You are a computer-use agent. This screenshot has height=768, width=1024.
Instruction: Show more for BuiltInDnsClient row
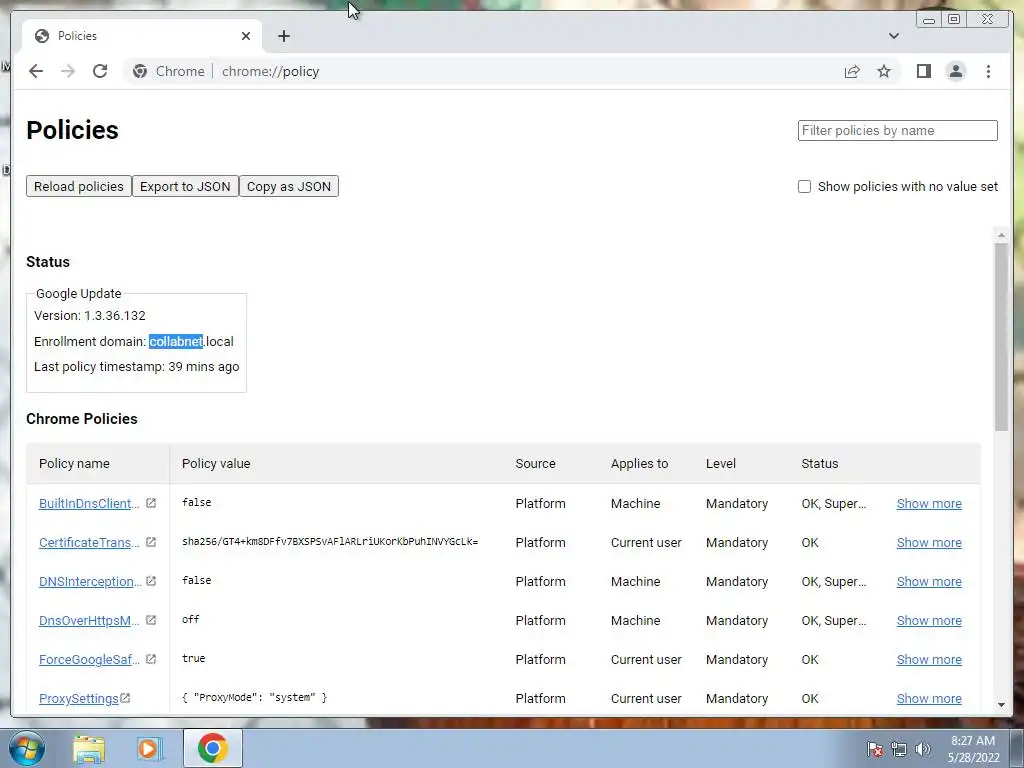pyautogui.click(x=929, y=504)
